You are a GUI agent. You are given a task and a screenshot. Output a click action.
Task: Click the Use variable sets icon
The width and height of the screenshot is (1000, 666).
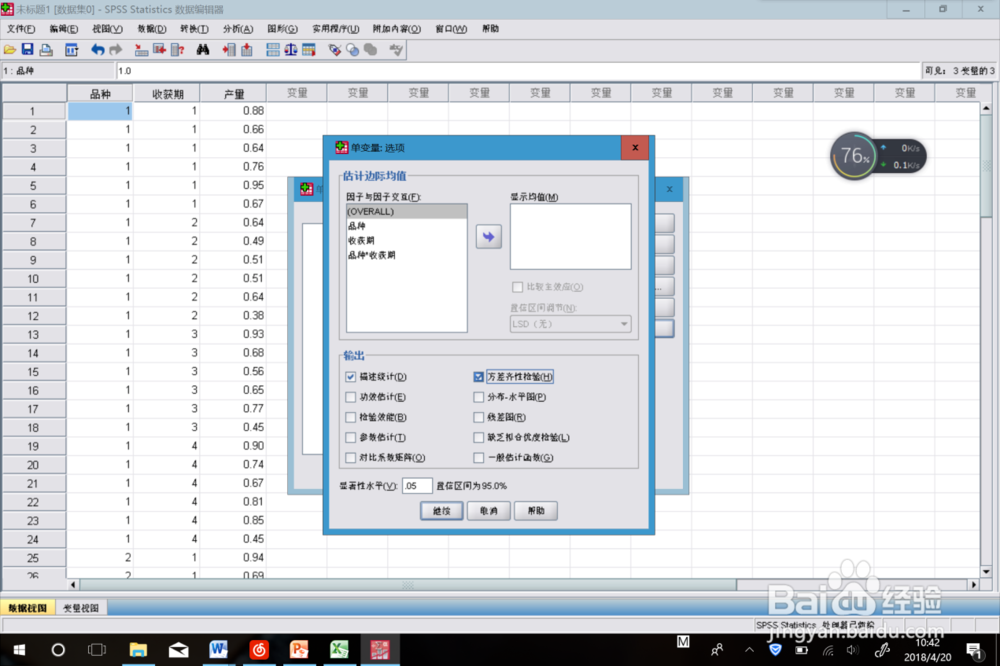click(x=353, y=50)
